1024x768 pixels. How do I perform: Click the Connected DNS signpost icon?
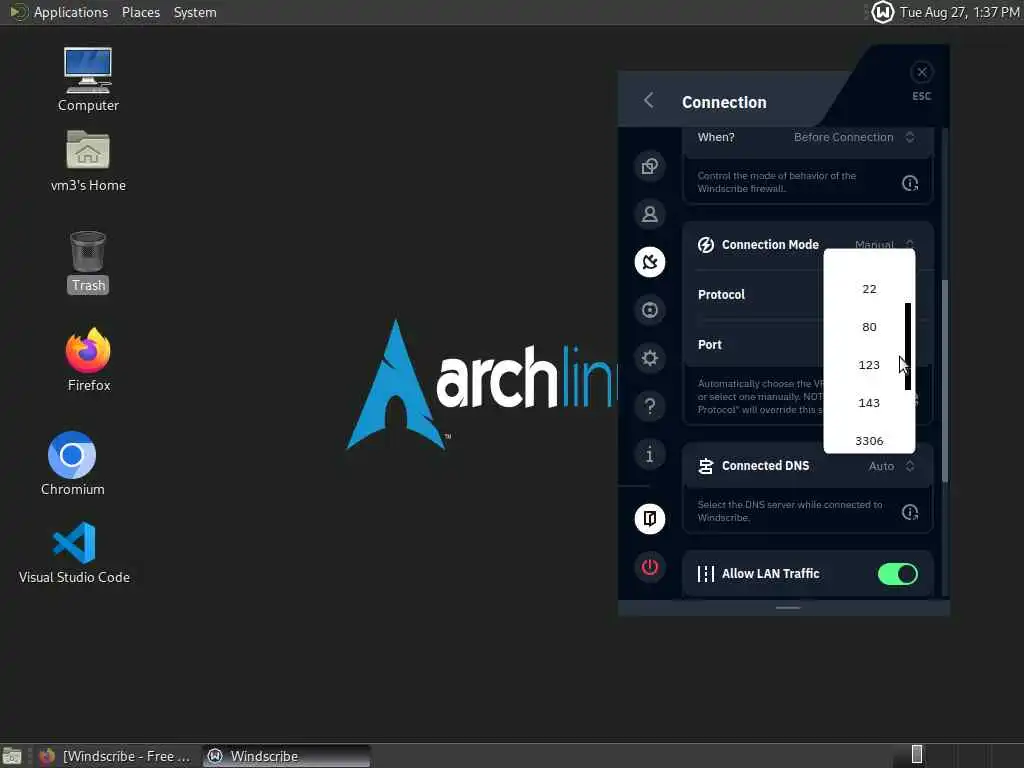[x=705, y=466]
